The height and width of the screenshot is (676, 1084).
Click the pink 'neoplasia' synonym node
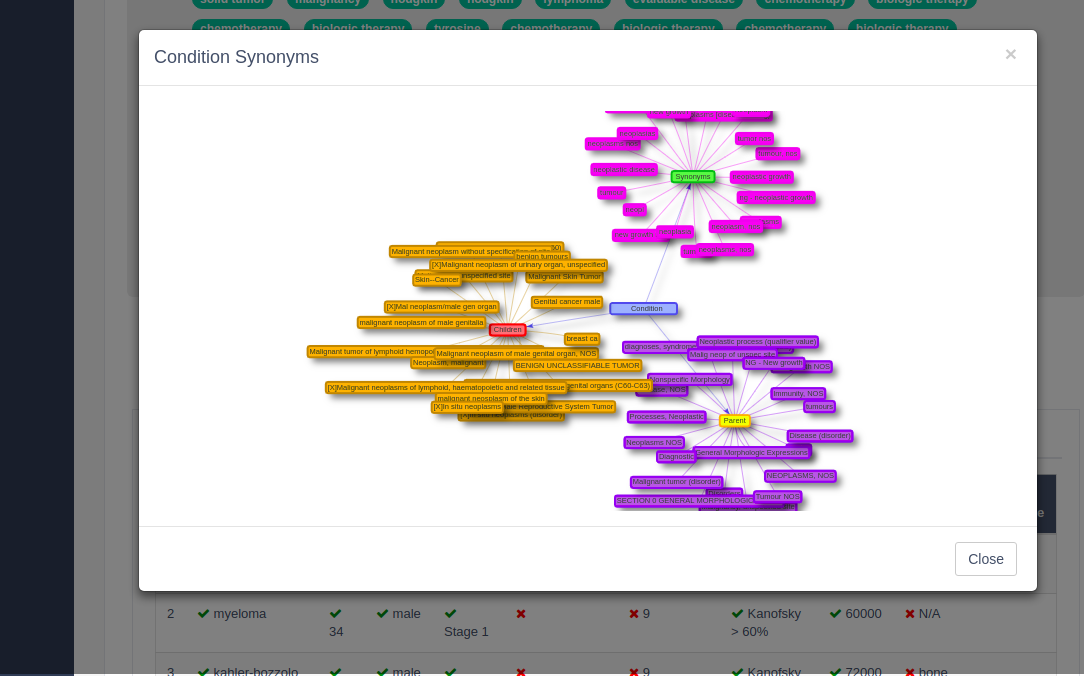point(675,232)
